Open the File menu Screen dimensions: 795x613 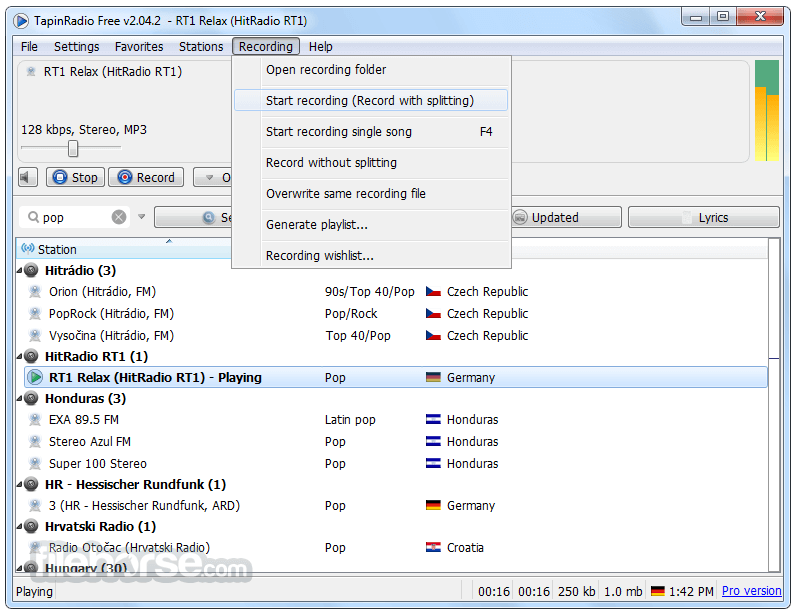tap(29, 47)
